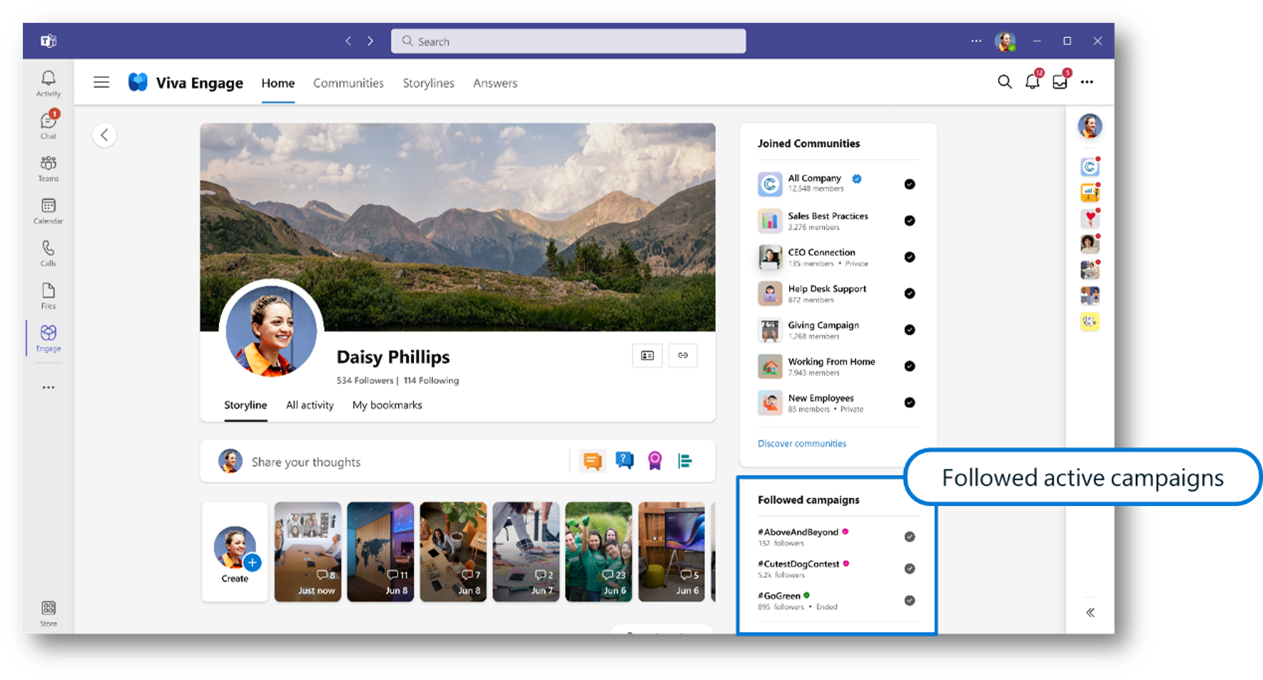This screenshot has height=680, width=1263.
Task: Open the hamburger menu beside Viva Engage
Action: (101, 82)
